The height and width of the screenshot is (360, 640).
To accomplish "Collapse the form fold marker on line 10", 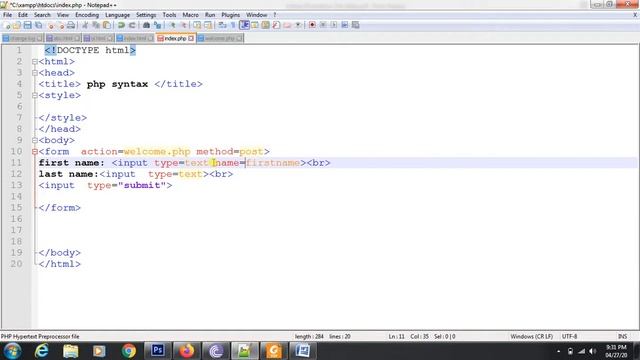I will (x=35, y=151).
